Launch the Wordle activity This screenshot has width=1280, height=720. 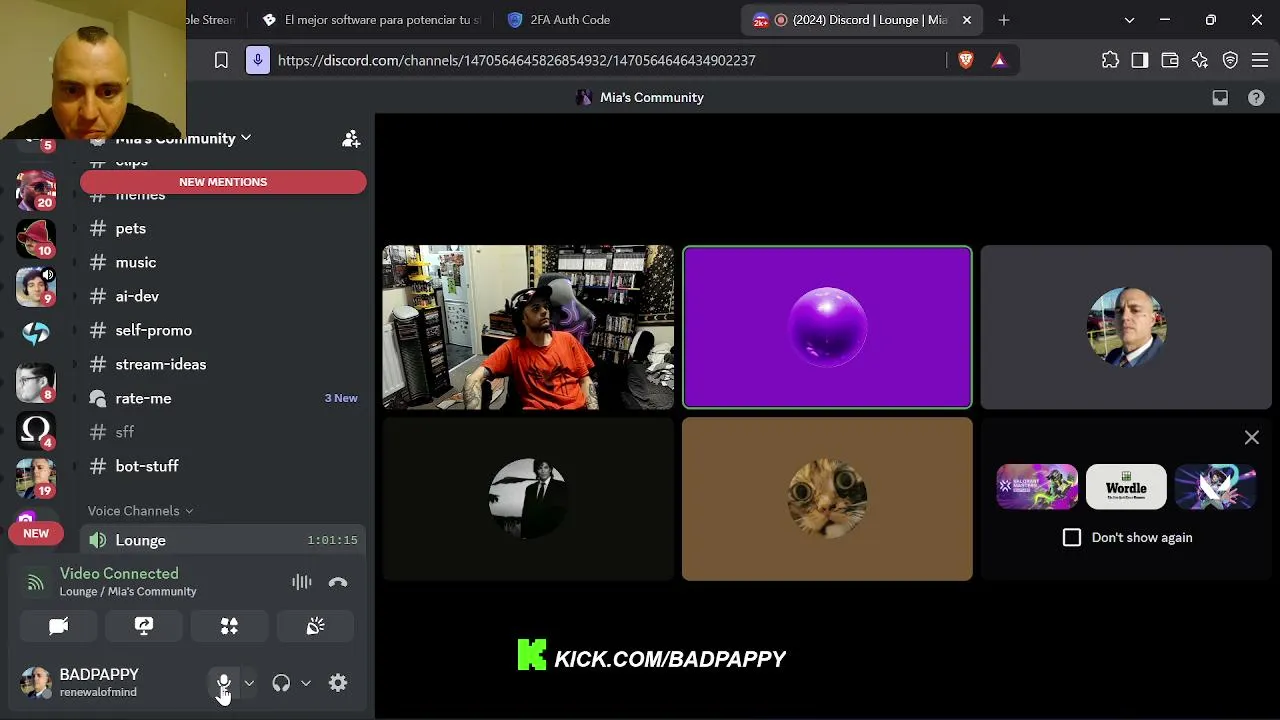pos(1126,487)
